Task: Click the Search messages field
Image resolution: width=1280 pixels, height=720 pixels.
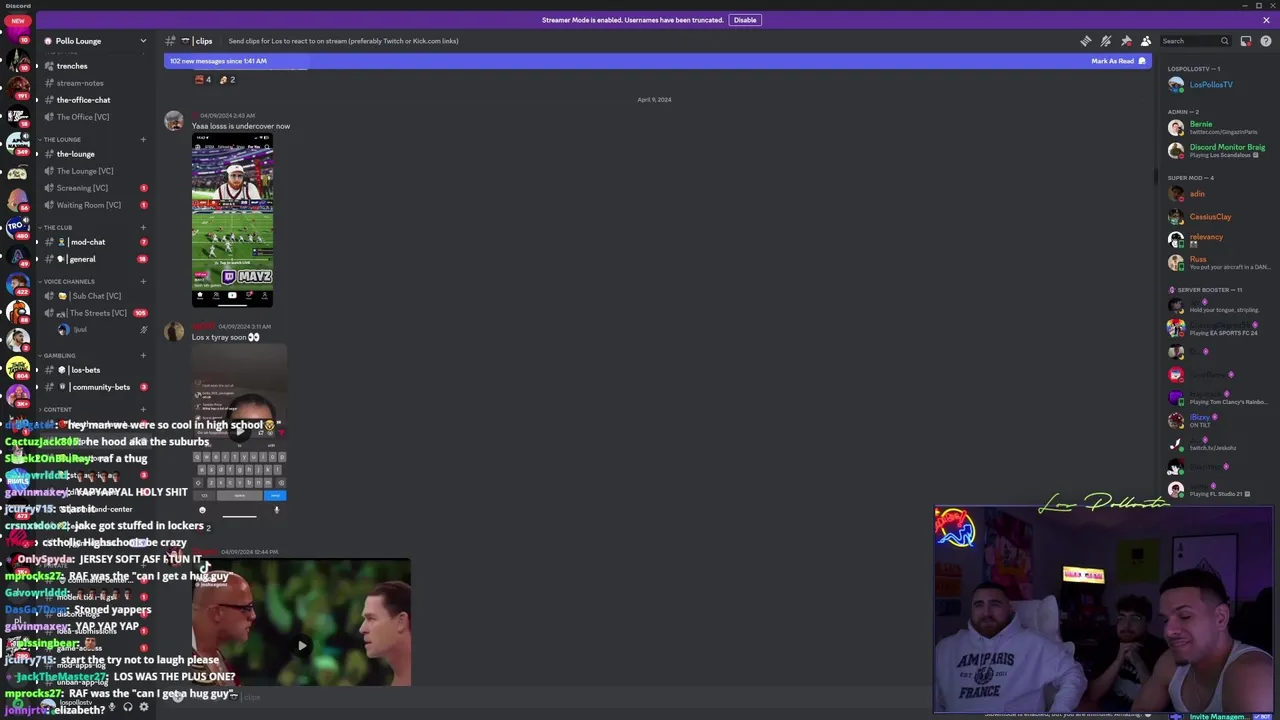Action: click(1195, 41)
